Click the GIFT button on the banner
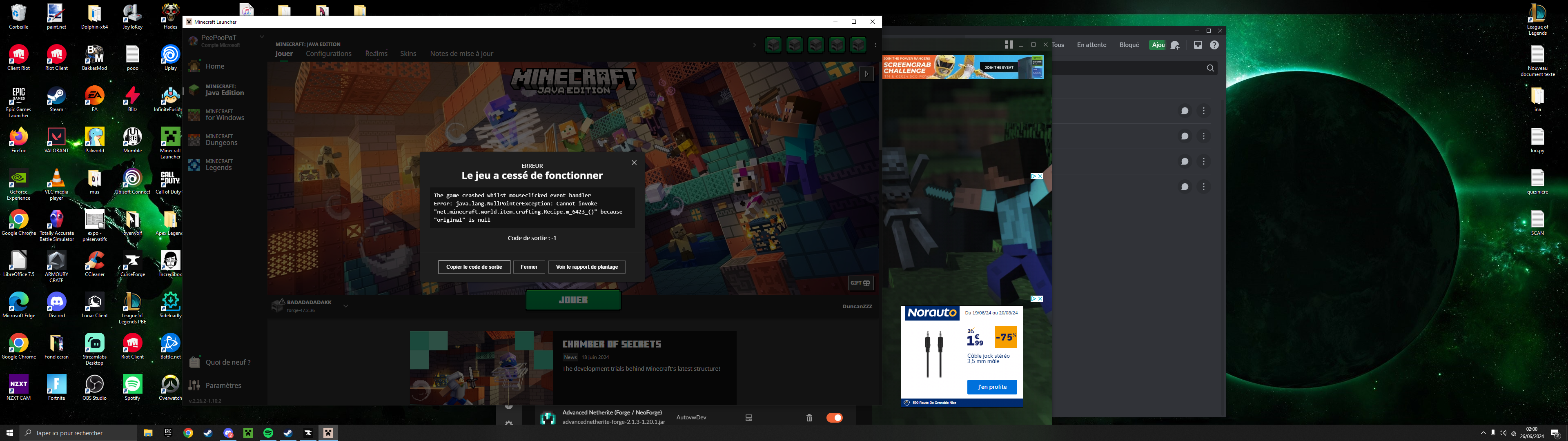This screenshot has width=1568, height=441. point(861,283)
